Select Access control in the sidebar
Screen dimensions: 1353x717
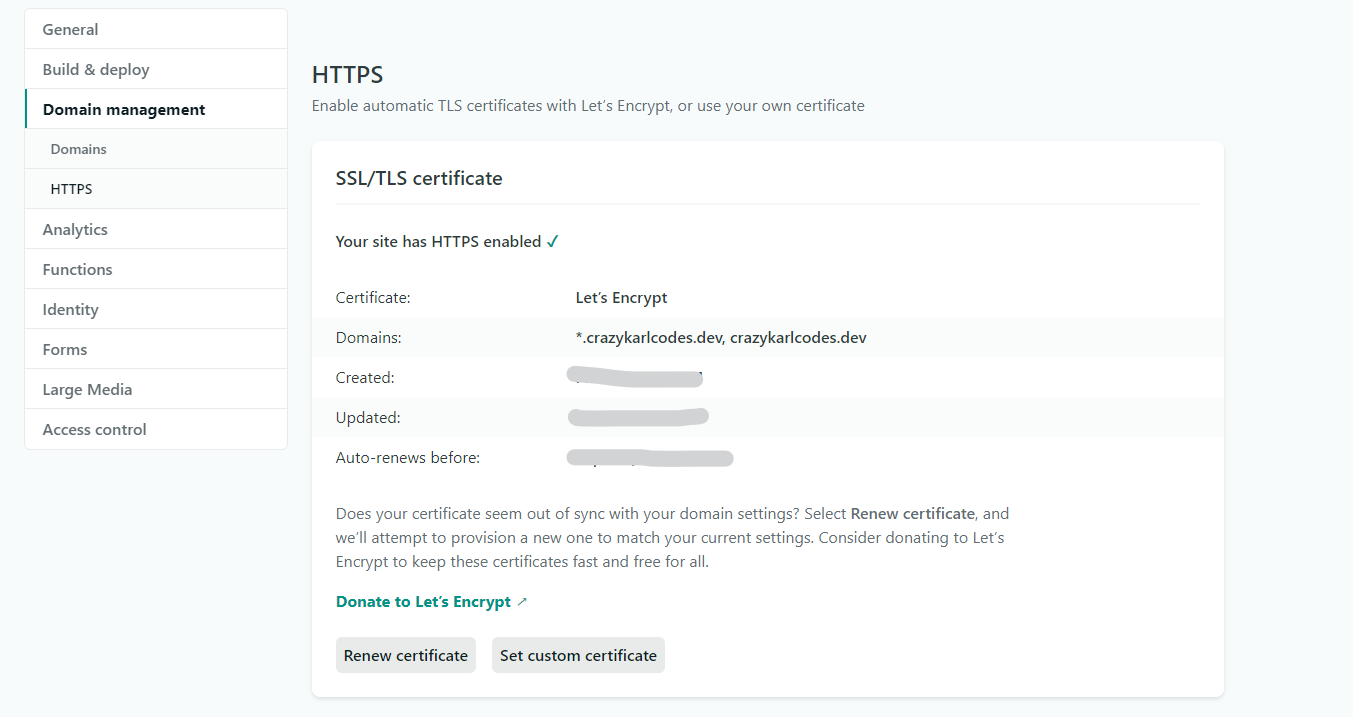point(94,430)
